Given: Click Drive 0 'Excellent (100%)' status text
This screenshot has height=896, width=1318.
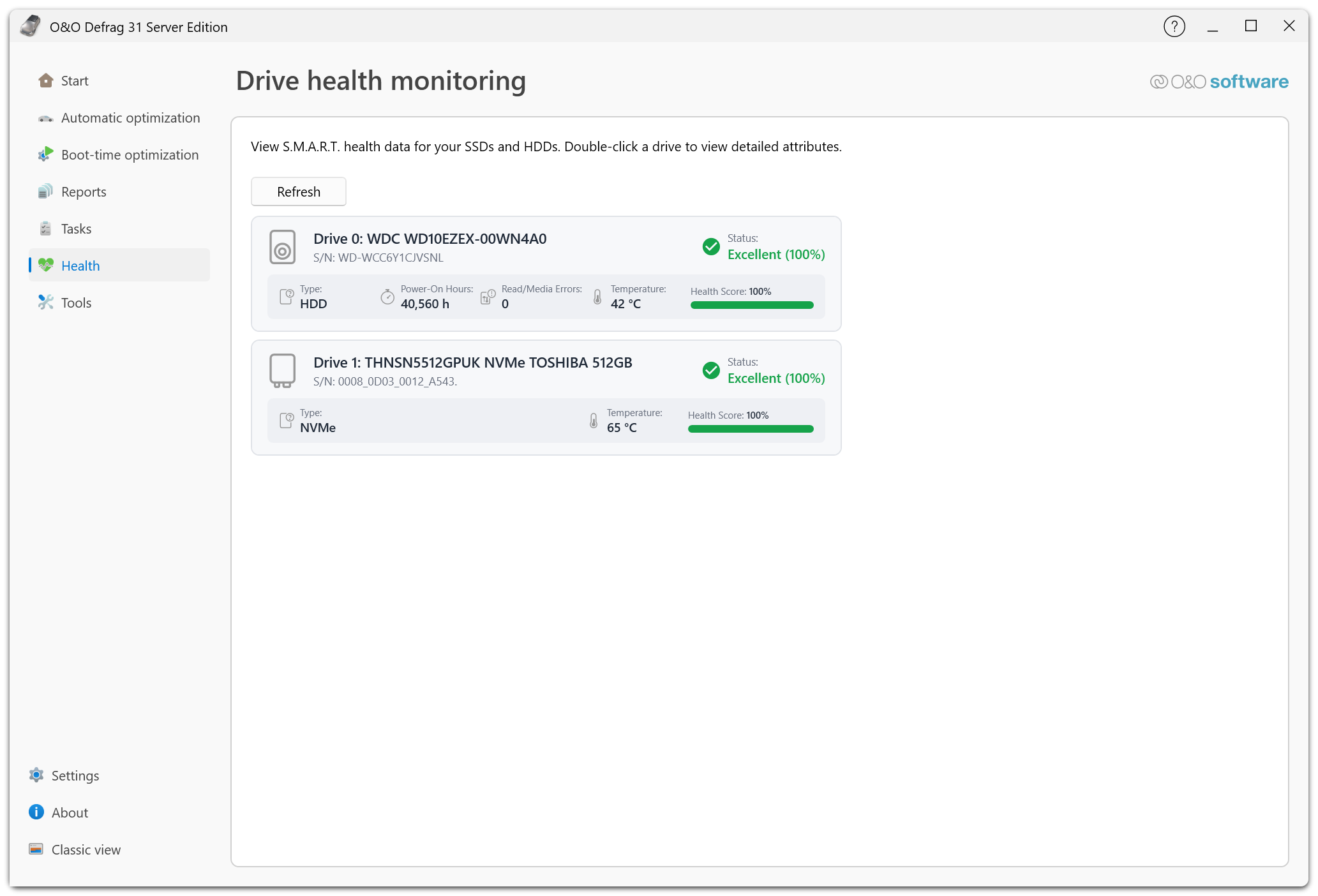Looking at the screenshot, I should tap(776, 255).
